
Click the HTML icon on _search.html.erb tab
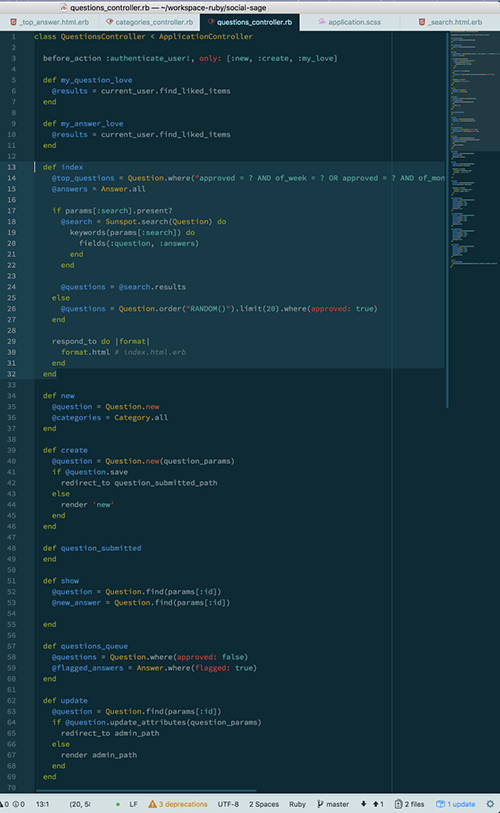(x=422, y=22)
